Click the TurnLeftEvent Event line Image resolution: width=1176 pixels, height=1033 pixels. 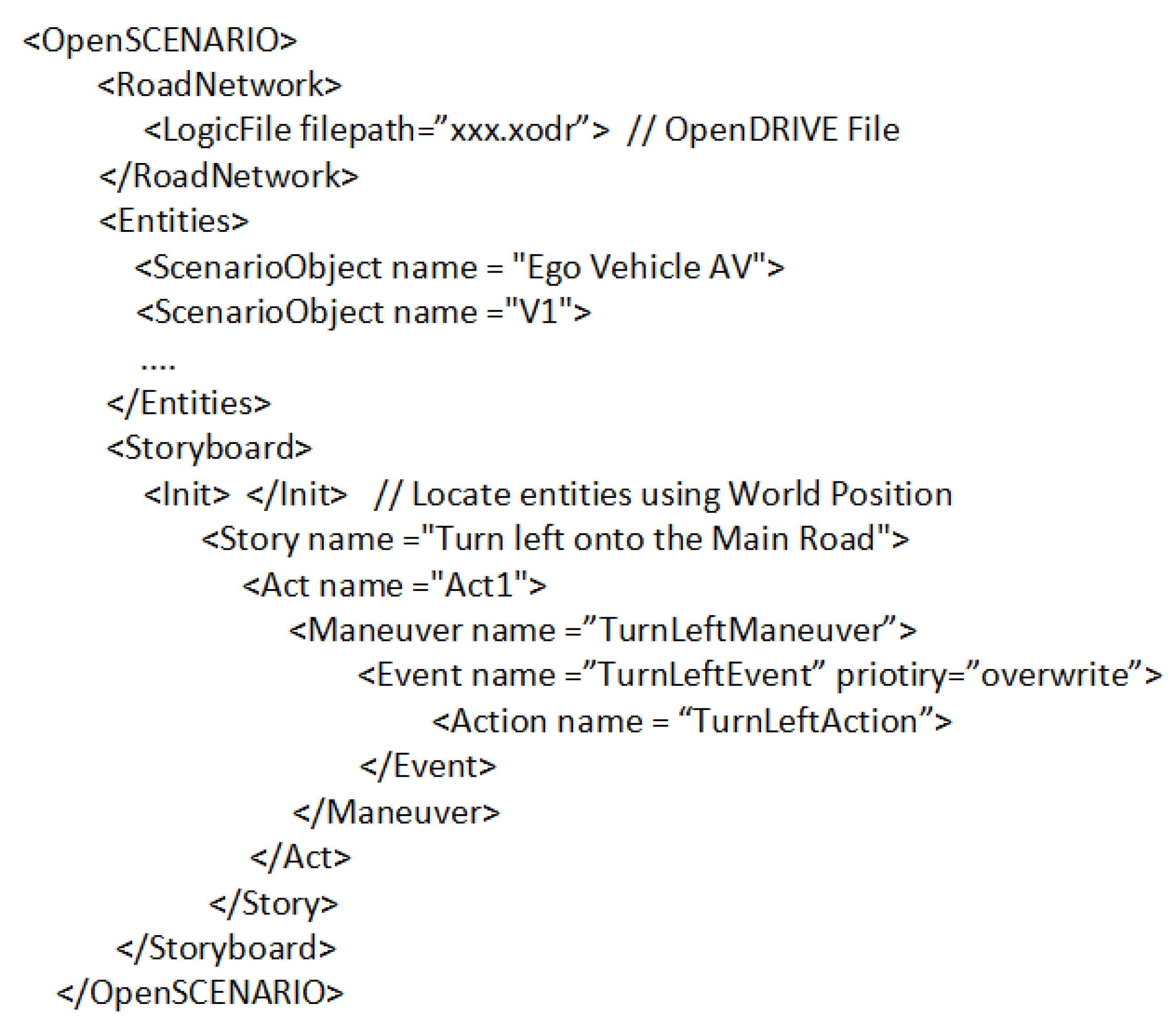coord(759,675)
